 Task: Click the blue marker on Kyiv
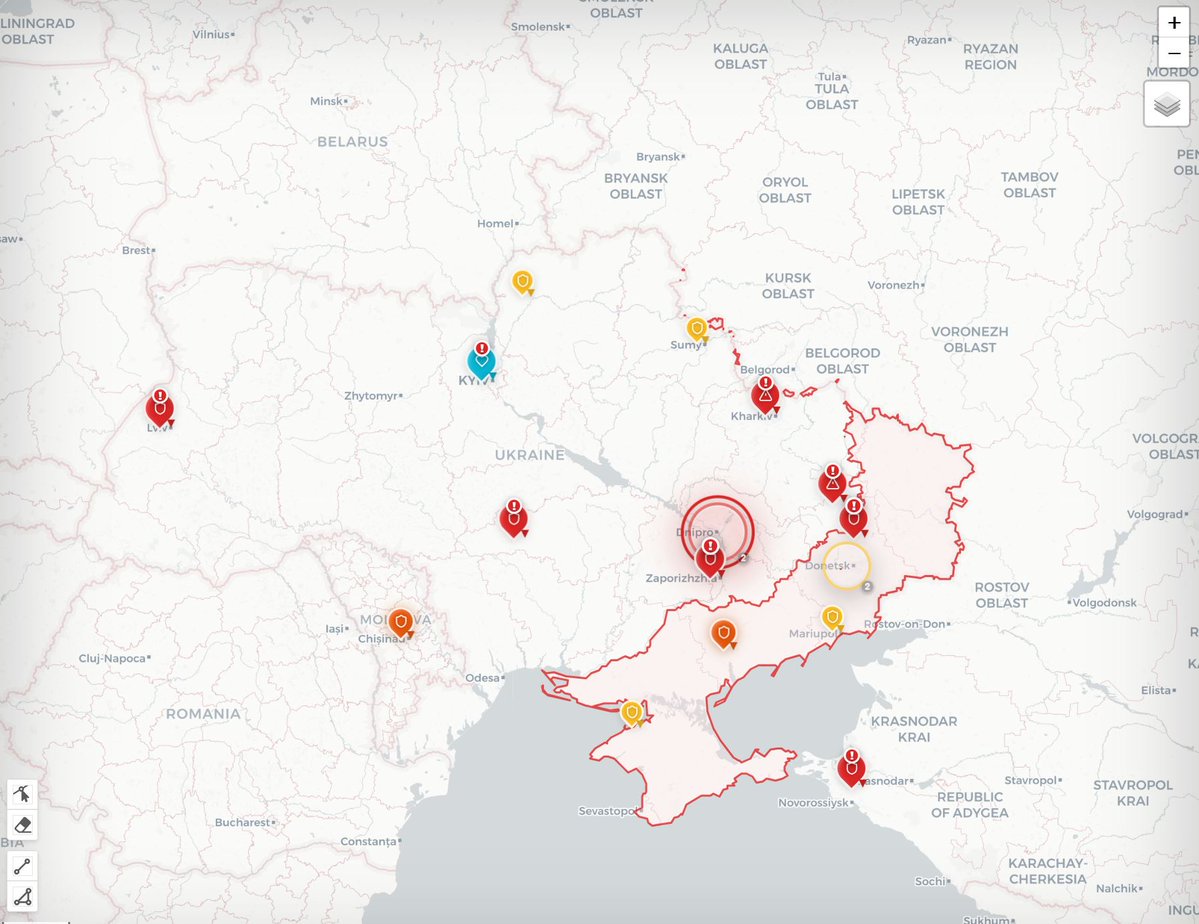click(480, 362)
